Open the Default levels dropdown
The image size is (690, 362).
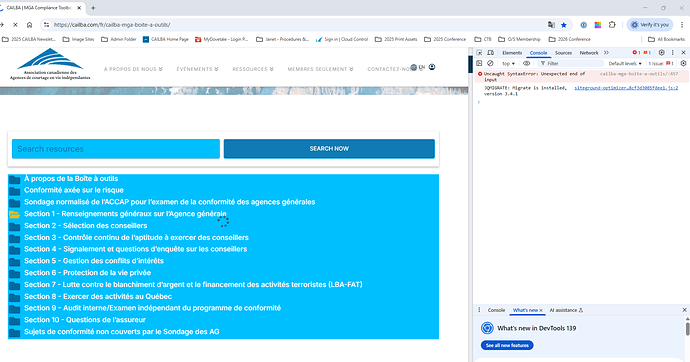(625, 63)
